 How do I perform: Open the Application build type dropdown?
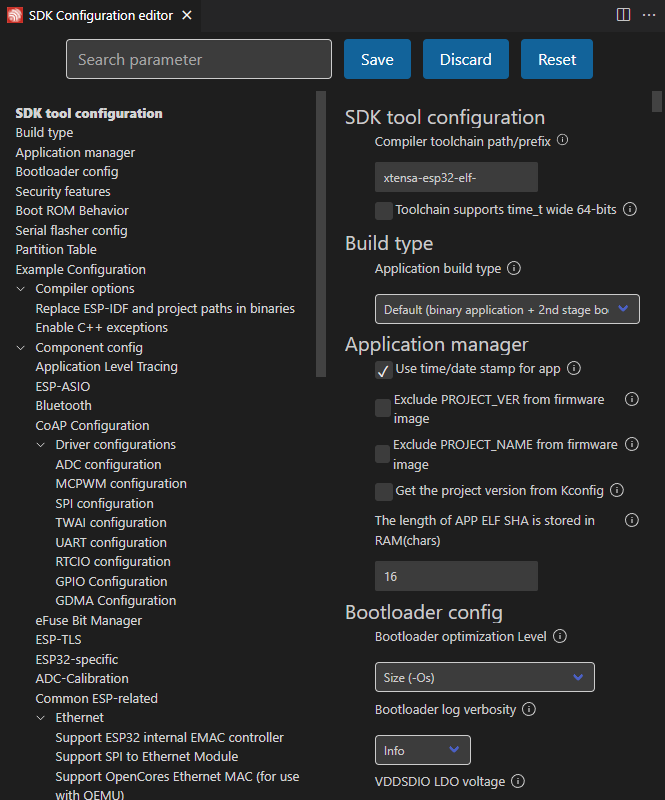507,309
